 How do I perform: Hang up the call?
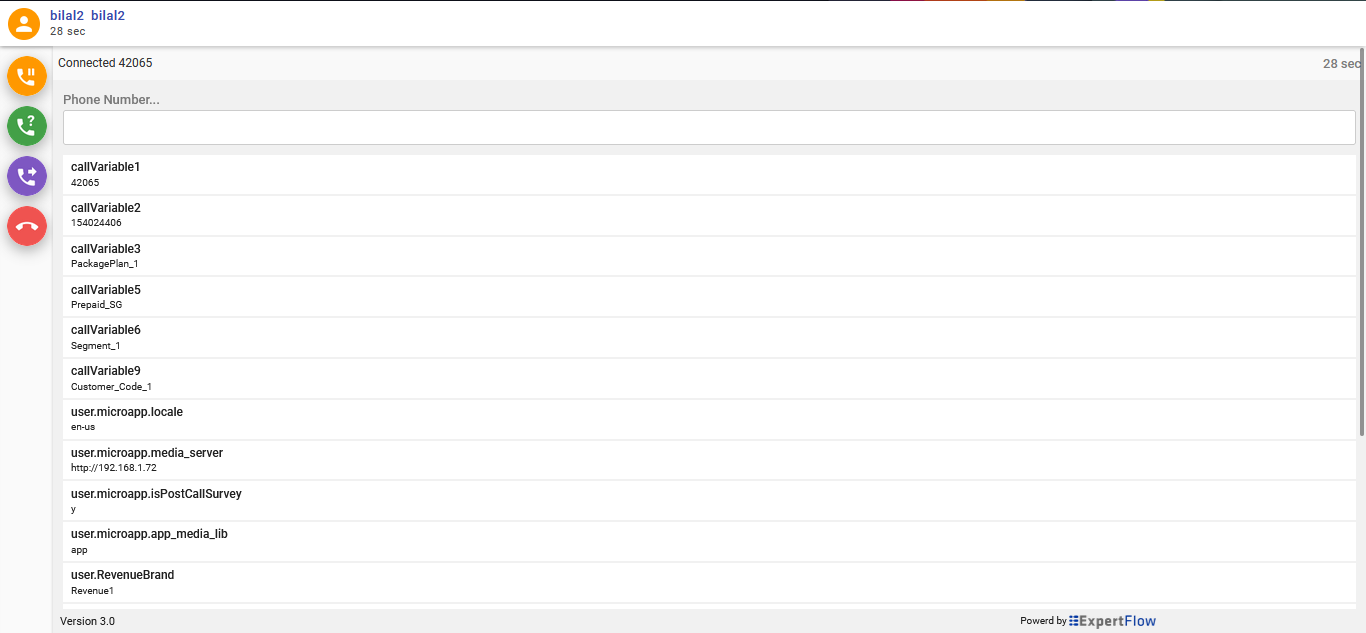[27, 226]
